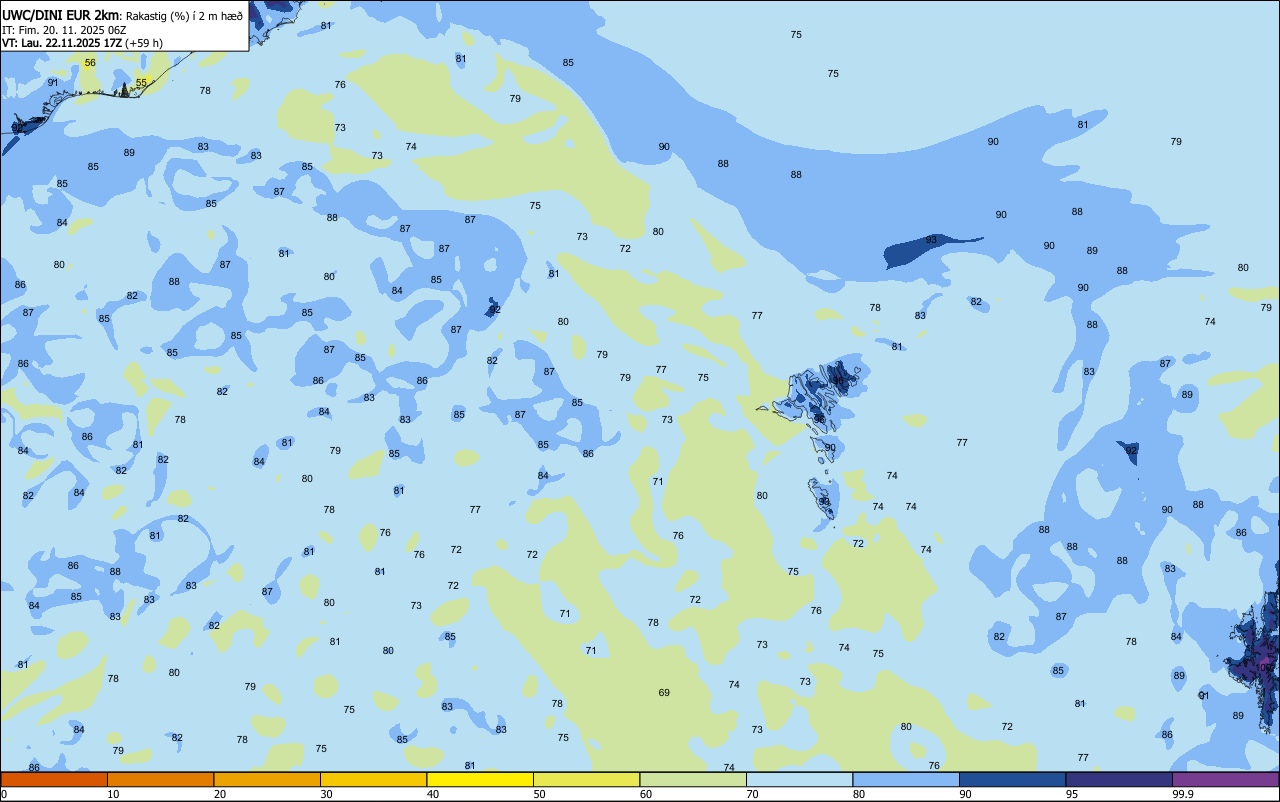1280x802 pixels.
Task: Click the navy 95–99.9 legend segment
Action: pyautogui.click(x=1119, y=779)
